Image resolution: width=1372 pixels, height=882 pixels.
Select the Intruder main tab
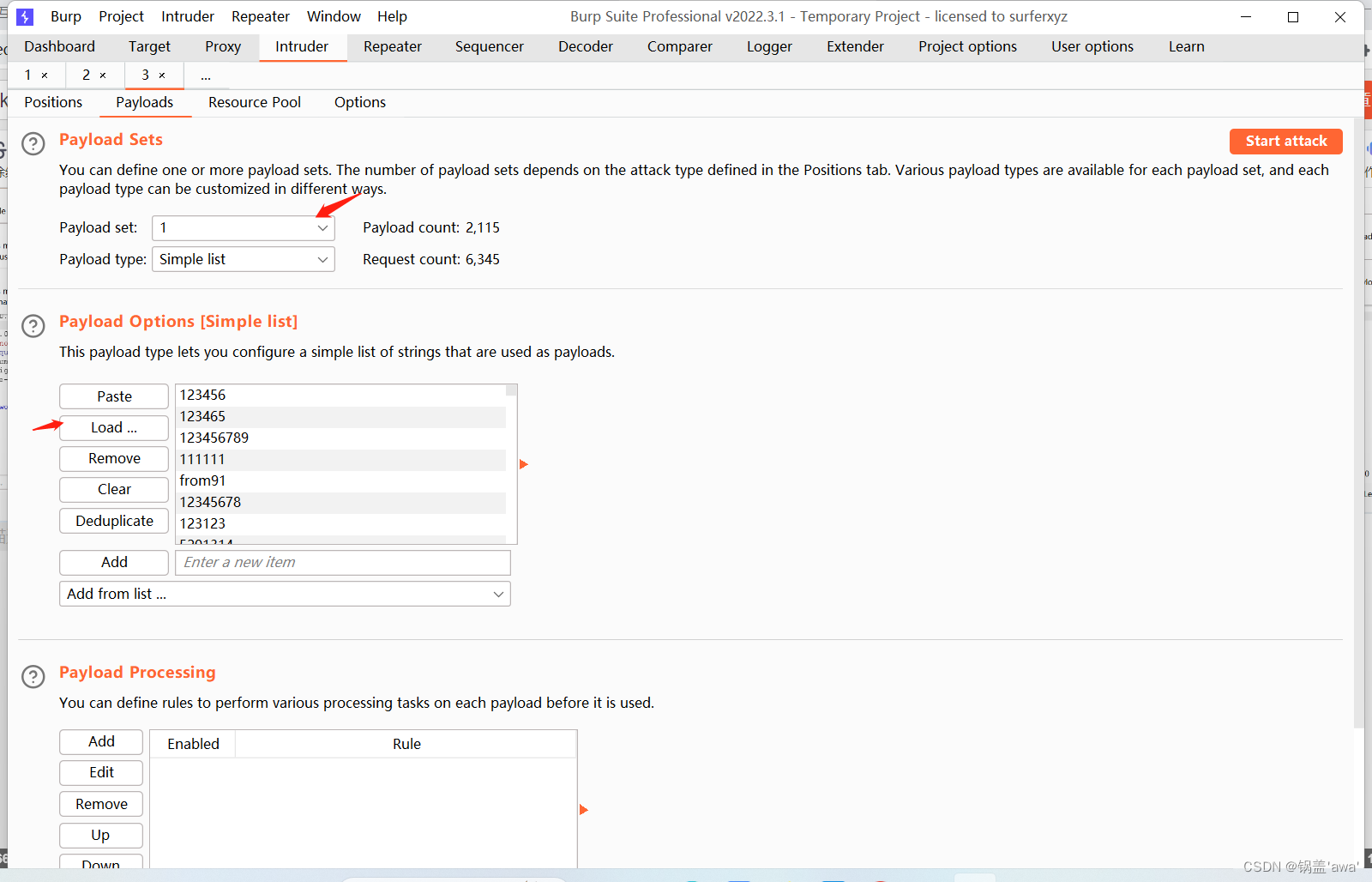click(x=302, y=46)
